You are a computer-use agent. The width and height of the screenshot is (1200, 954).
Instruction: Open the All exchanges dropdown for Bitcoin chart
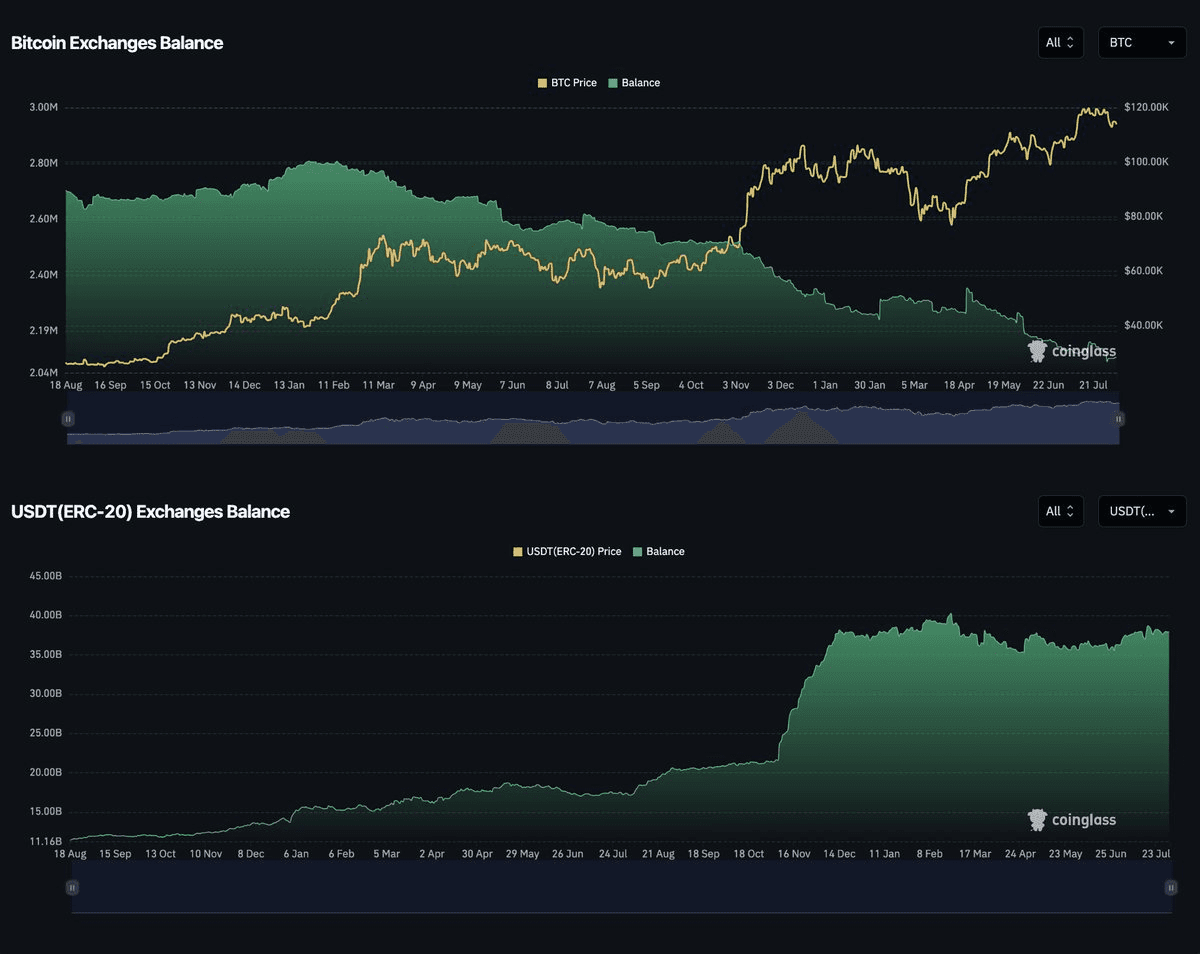point(1060,43)
